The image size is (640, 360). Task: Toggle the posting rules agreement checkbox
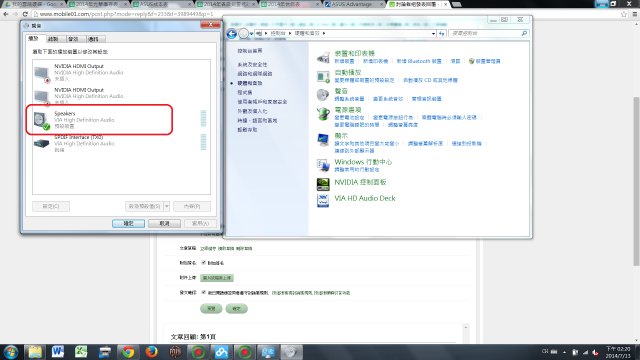click(x=203, y=292)
